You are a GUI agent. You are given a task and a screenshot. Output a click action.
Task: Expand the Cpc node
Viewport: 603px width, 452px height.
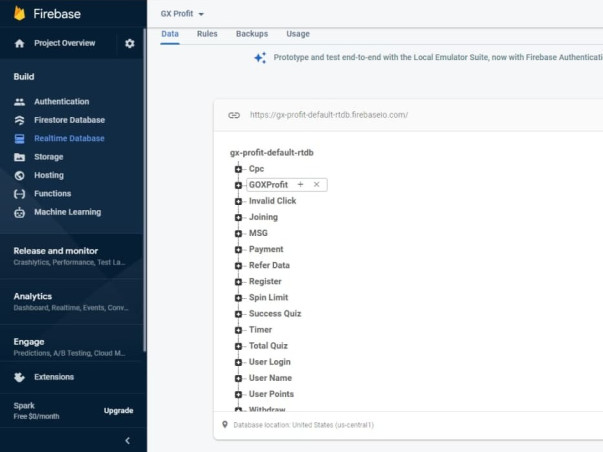tap(238, 169)
